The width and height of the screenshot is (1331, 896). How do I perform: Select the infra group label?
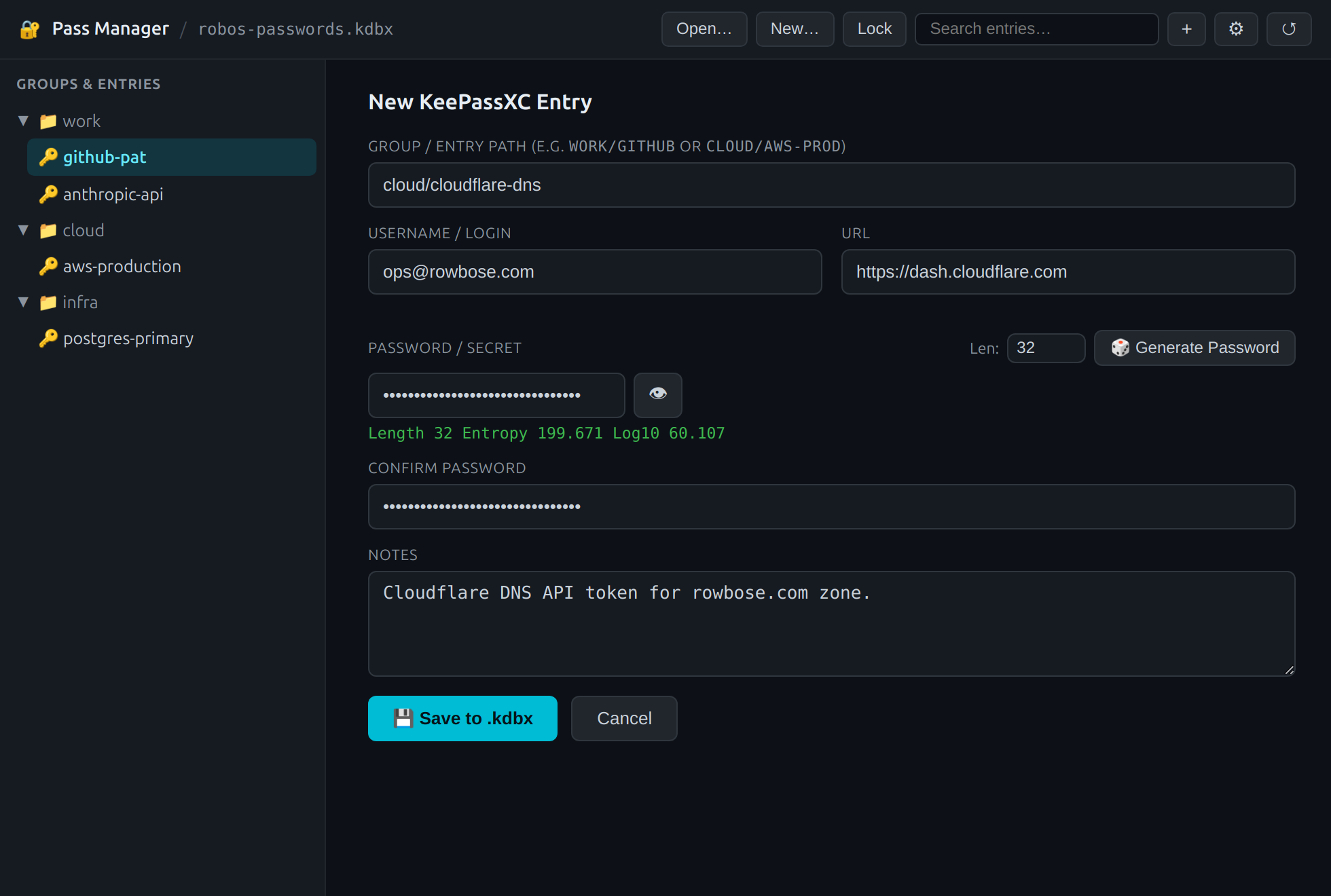point(80,303)
